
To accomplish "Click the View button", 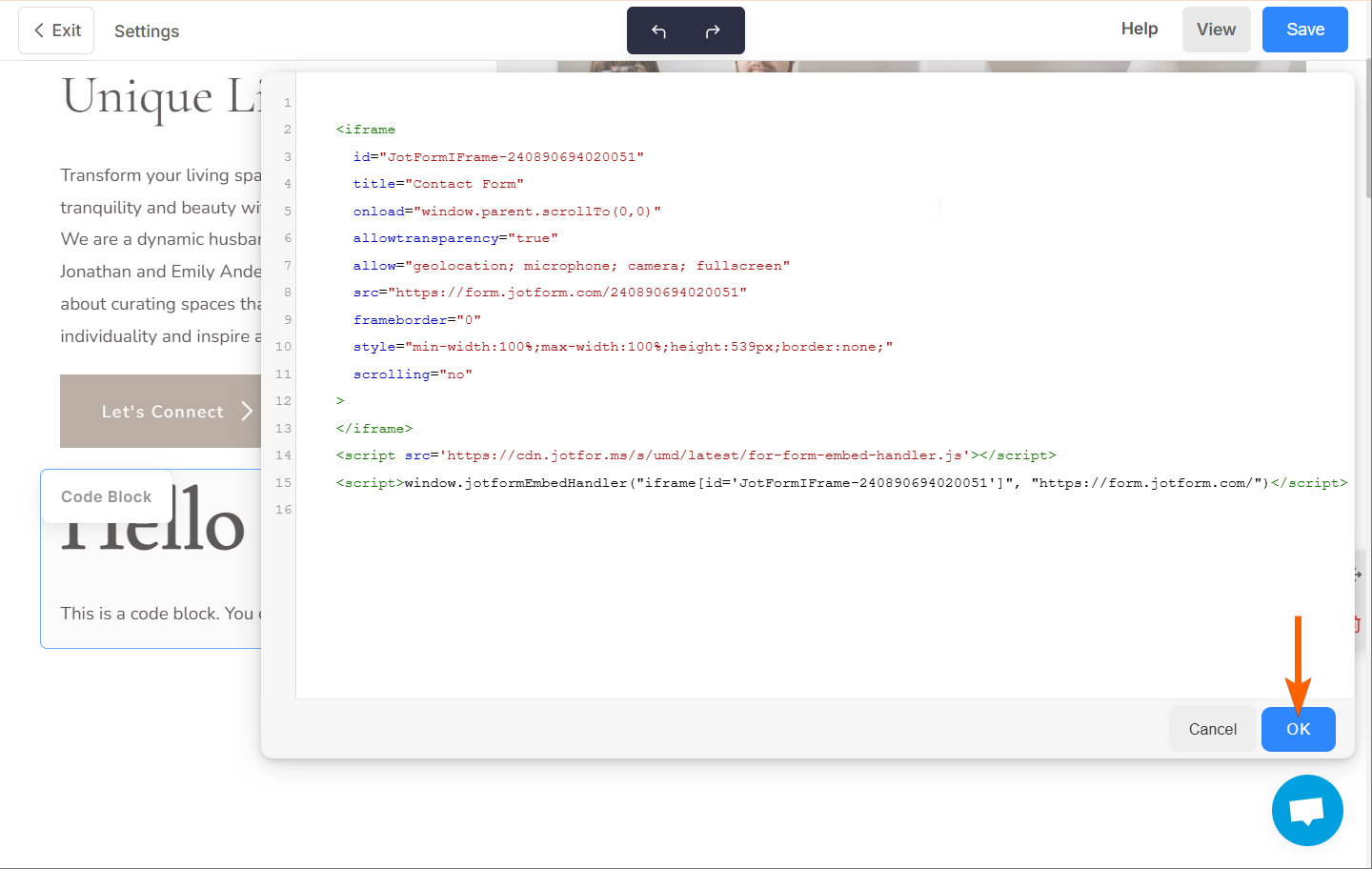I will pyautogui.click(x=1217, y=30).
